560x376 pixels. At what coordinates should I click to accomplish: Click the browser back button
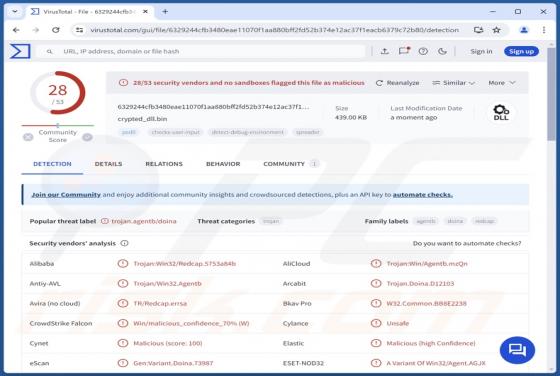[x=16, y=30]
